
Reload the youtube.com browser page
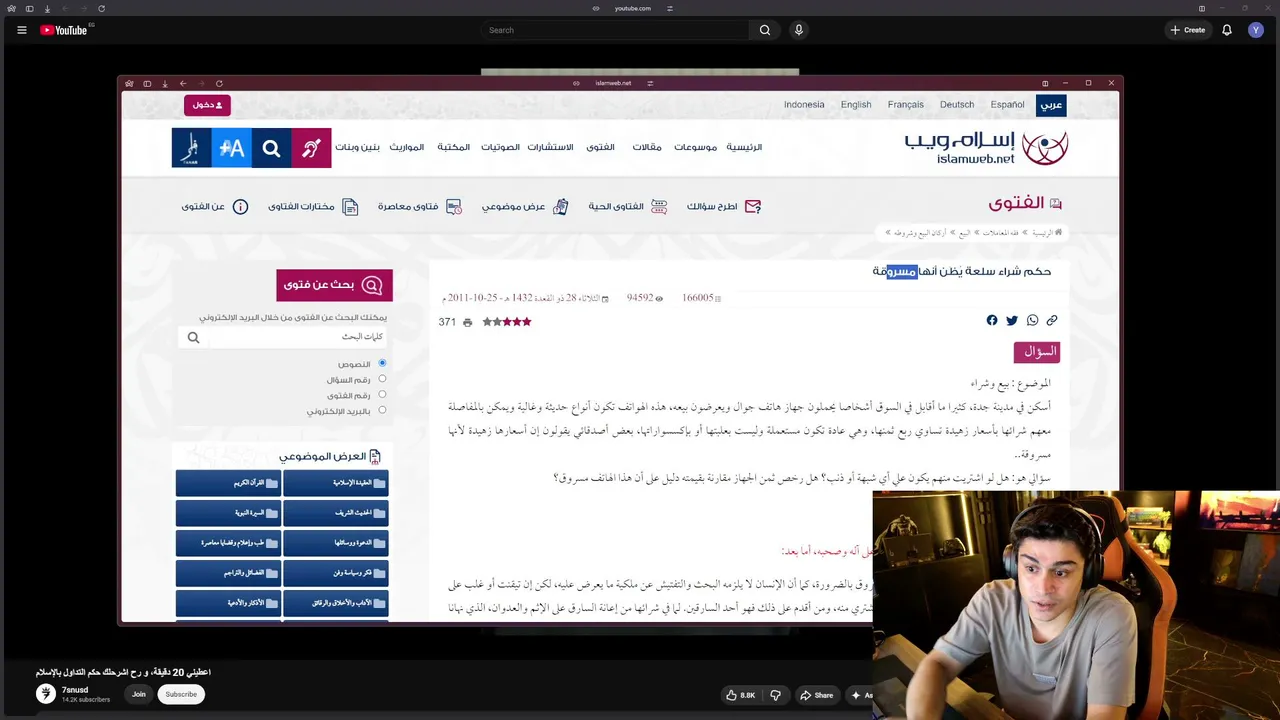[x=101, y=9]
